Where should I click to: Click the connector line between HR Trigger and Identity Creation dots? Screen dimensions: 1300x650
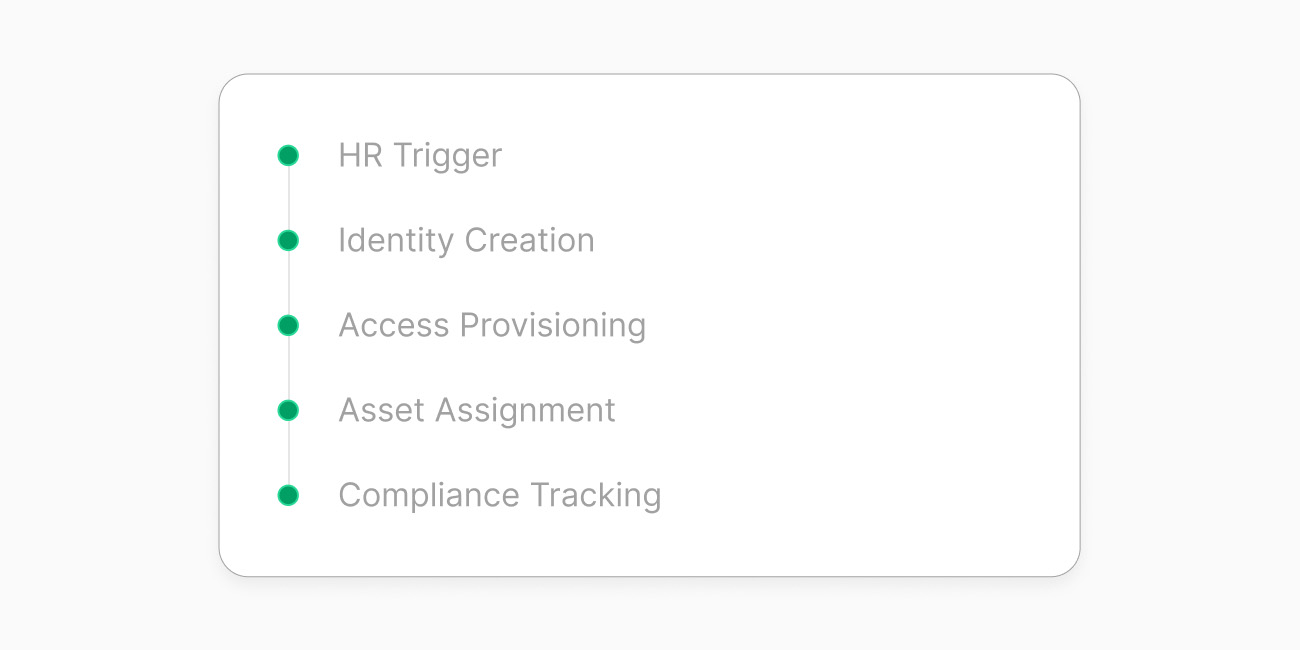pyautogui.click(x=288, y=198)
